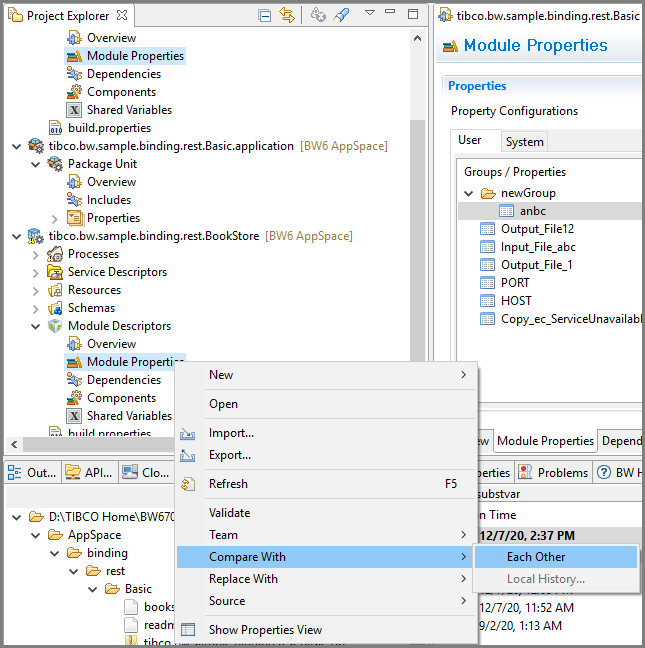Collapse tibco.bw.sample.binding.rest.BookStore project
Image resolution: width=645 pixels, height=648 pixels.
tap(17, 236)
